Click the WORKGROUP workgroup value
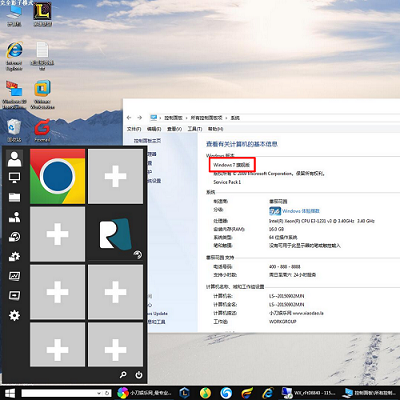The image size is (400, 400). tap(282, 322)
